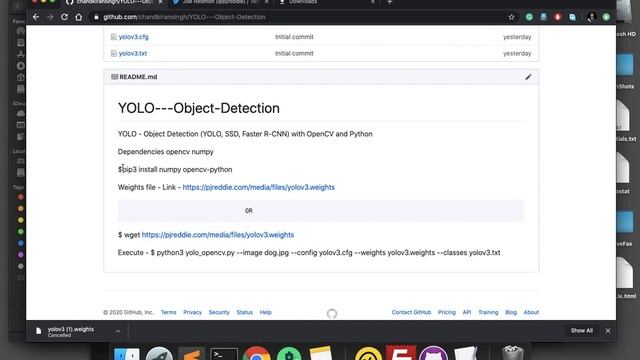Open the API footer link
640x360 pixels.
467,312
